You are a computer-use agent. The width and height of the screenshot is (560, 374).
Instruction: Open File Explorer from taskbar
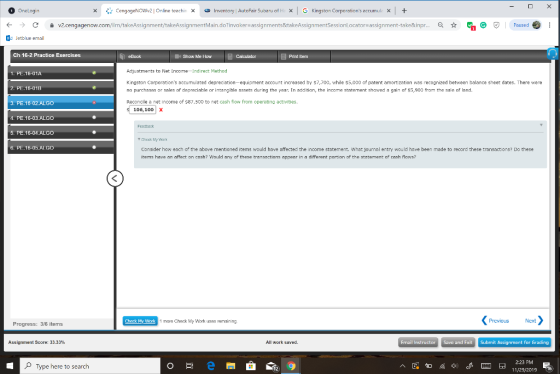point(231,366)
